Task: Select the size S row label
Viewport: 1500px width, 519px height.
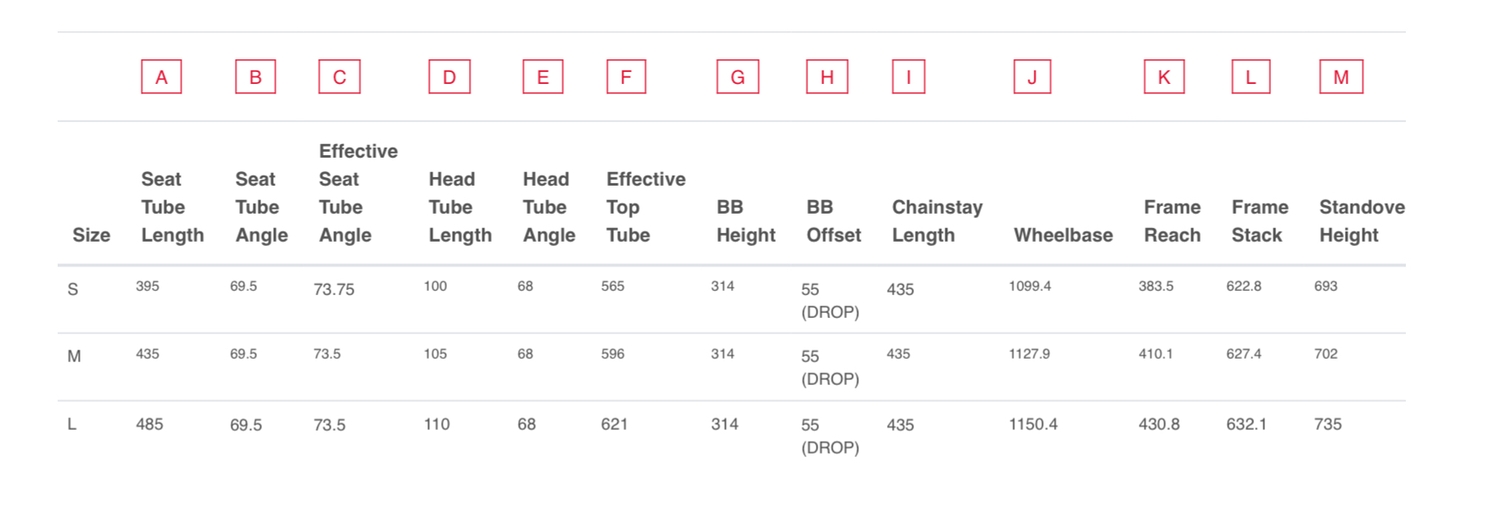Action: (72, 290)
